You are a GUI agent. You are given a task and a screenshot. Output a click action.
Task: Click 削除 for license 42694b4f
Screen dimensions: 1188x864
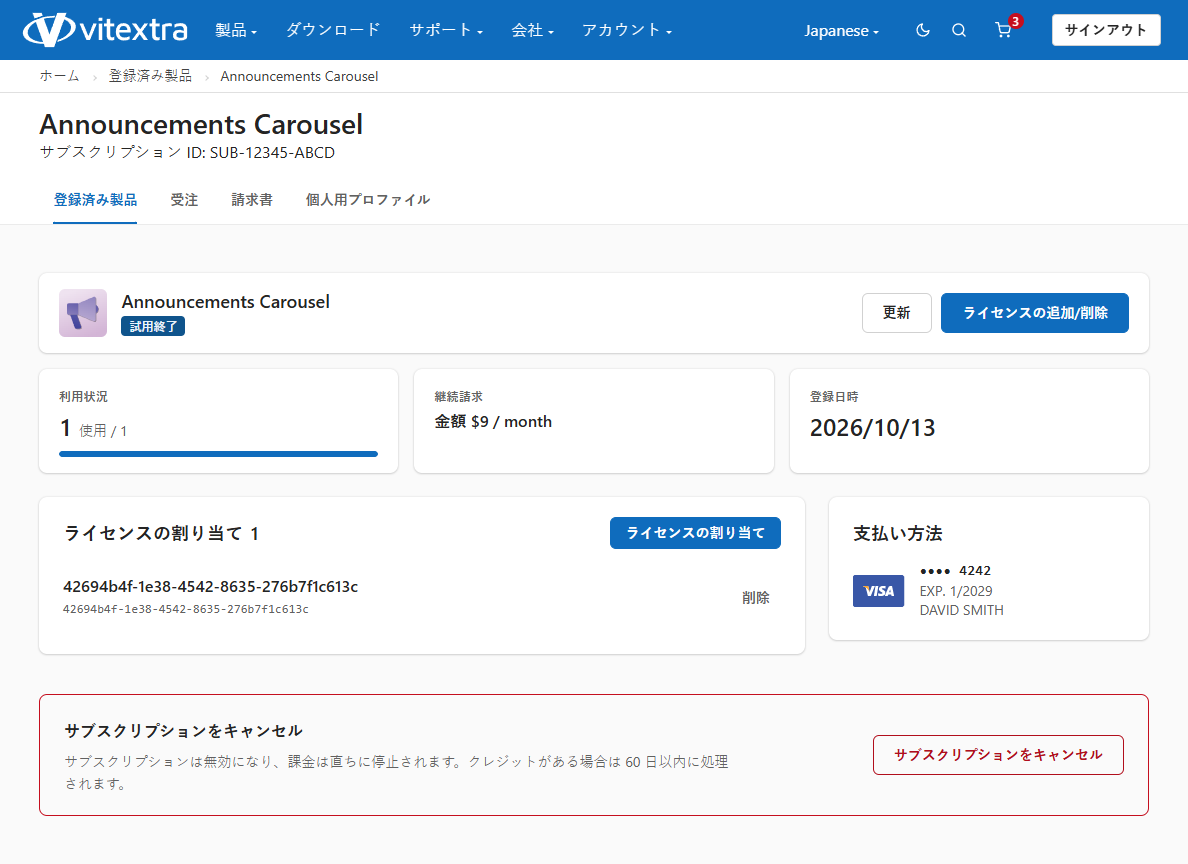(x=755, y=598)
